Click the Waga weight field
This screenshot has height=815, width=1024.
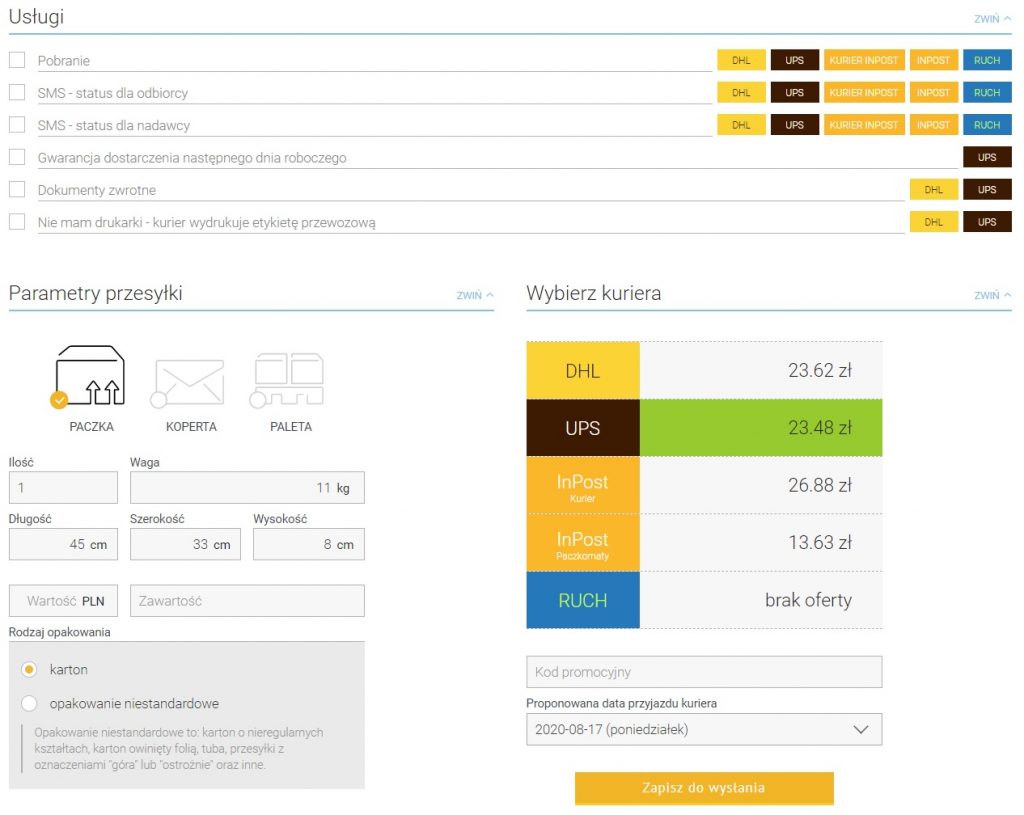[x=248, y=488]
